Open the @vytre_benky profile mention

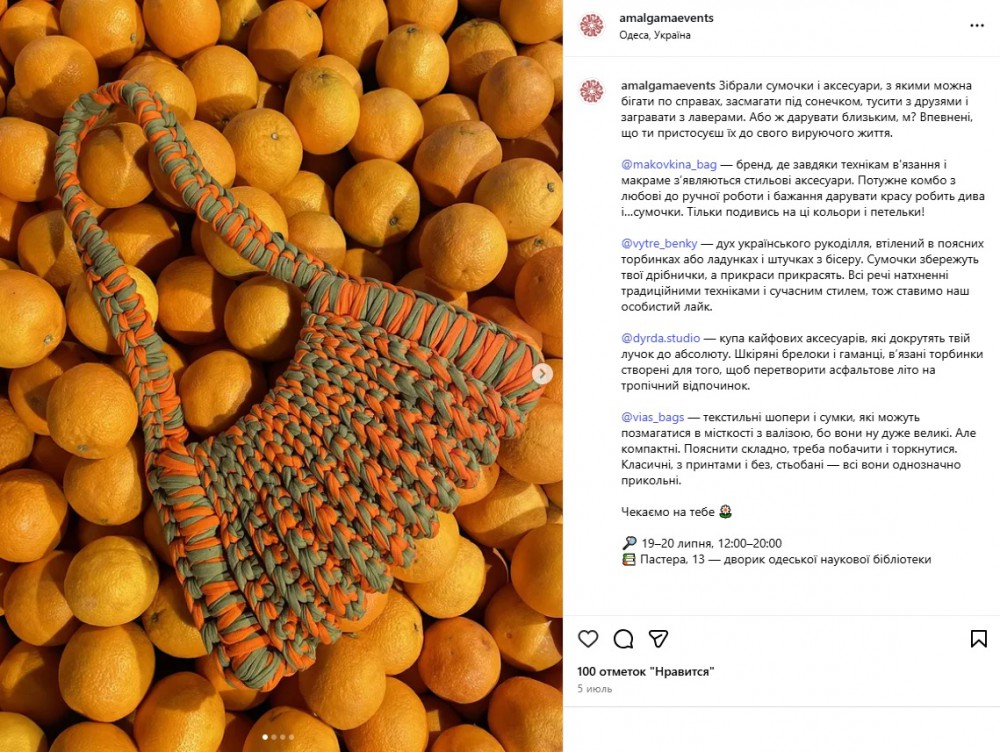tap(659, 244)
